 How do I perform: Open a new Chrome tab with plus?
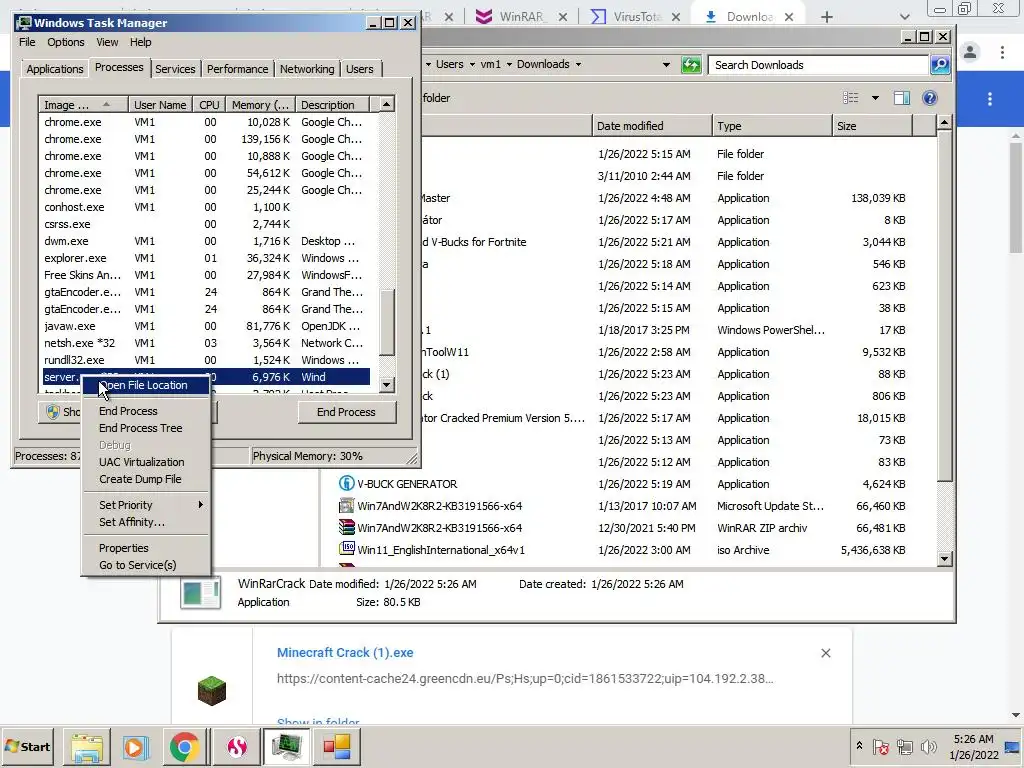point(827,17)
